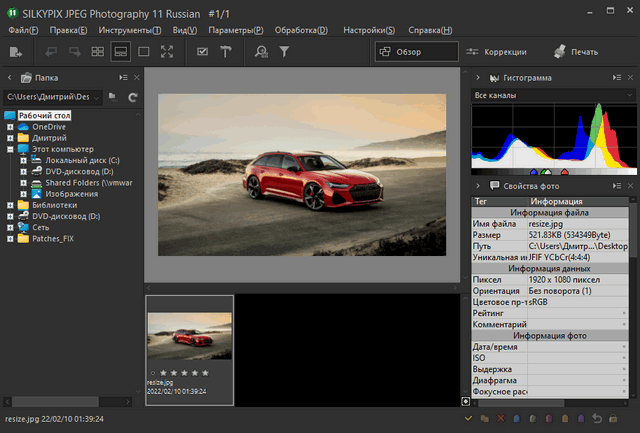Click the parent folder up icon
Screen dimensions: 640x433
[x=112, y=97]
